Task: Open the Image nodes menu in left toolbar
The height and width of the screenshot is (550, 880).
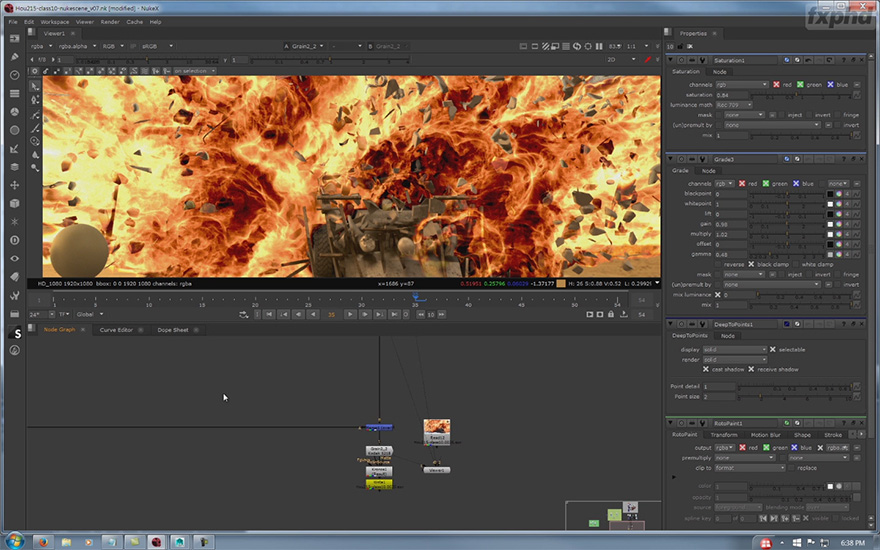Action: 15,38
